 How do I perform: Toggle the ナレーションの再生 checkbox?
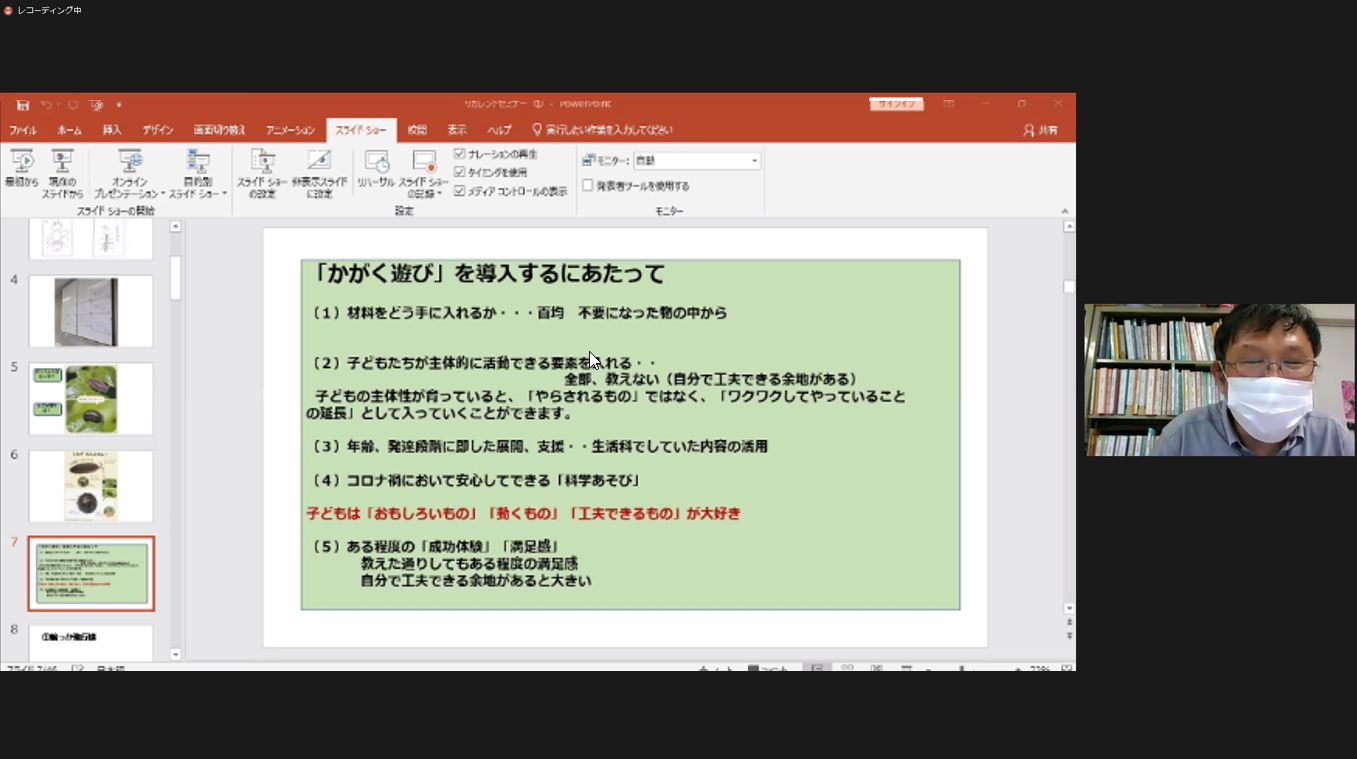pyautogui.click(x=460, y=154)
